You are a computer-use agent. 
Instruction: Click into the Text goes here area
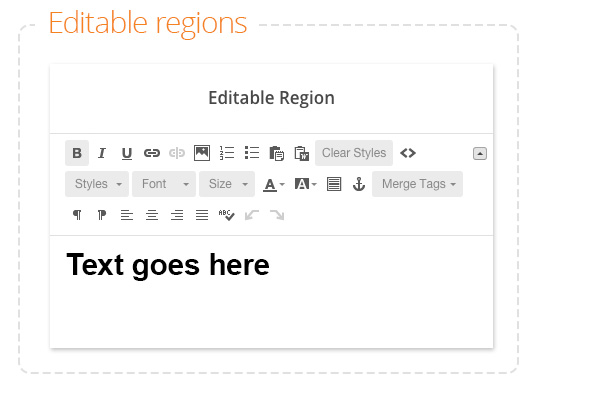[x=271, y=291]
